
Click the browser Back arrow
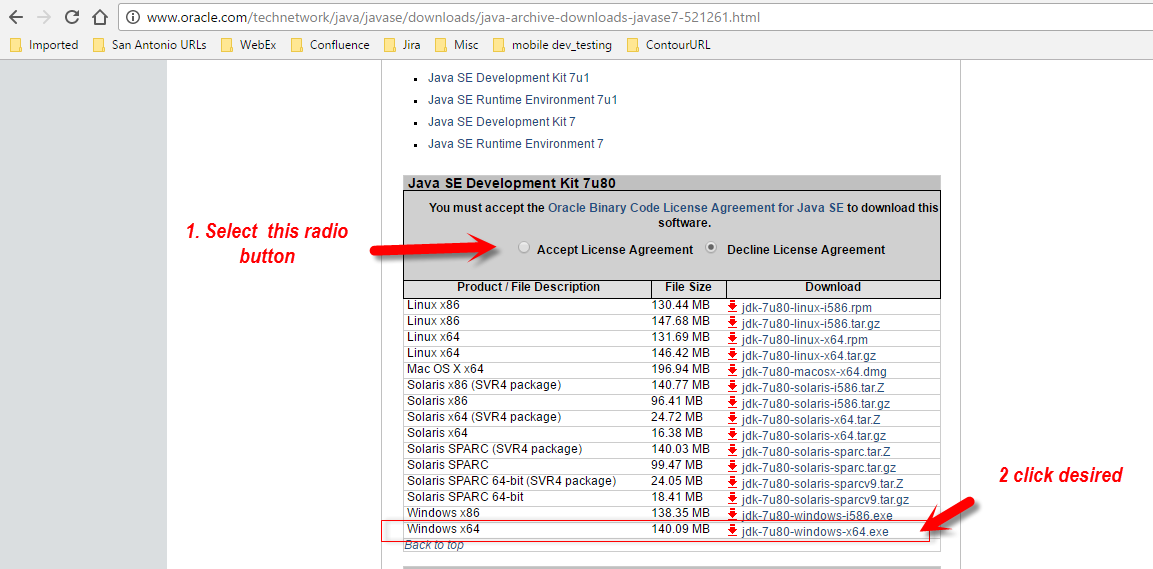pyautogui.click(x=15, y=17)
